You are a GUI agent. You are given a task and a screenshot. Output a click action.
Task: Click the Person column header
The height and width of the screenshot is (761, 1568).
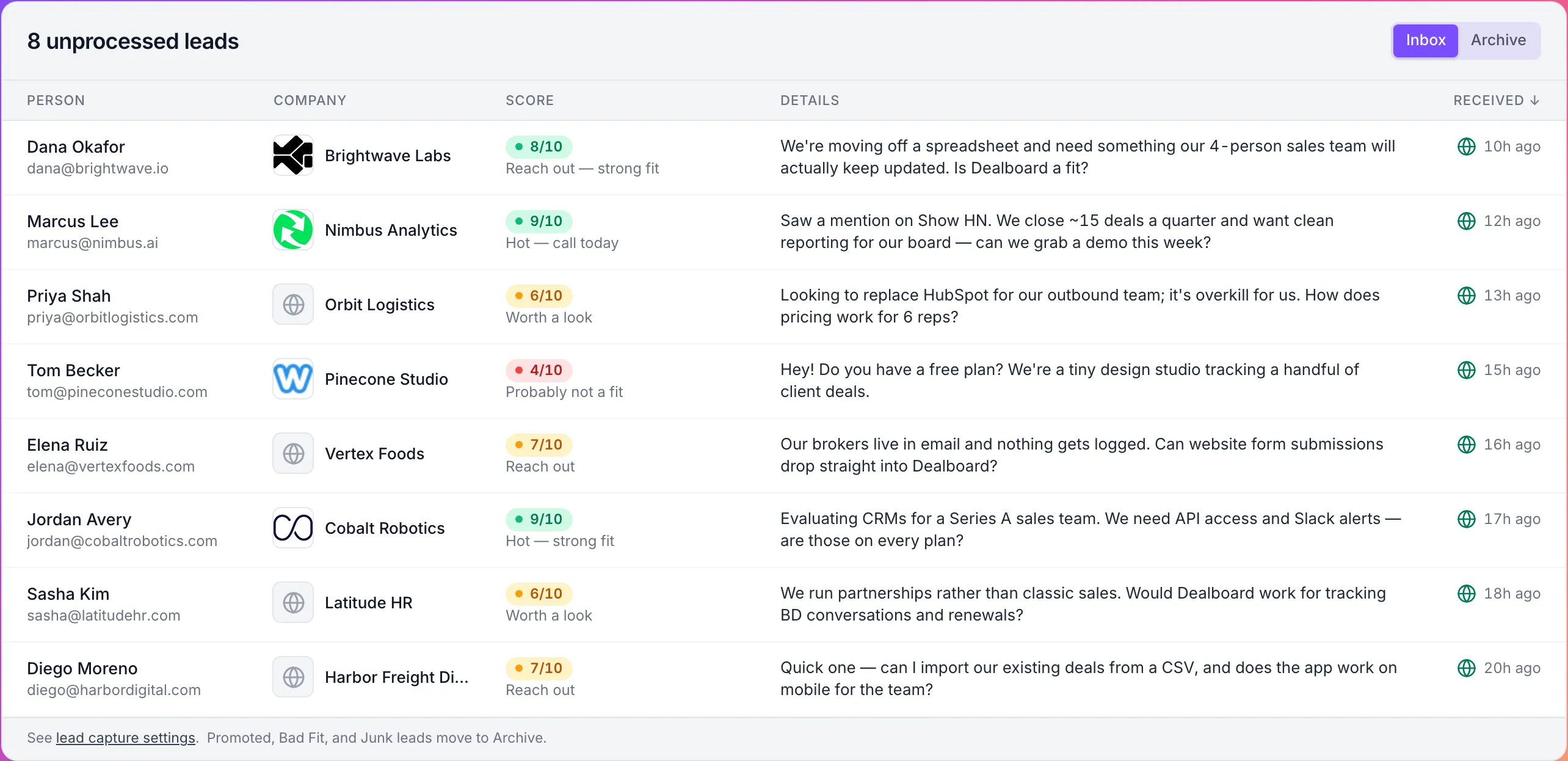(56, 100)
